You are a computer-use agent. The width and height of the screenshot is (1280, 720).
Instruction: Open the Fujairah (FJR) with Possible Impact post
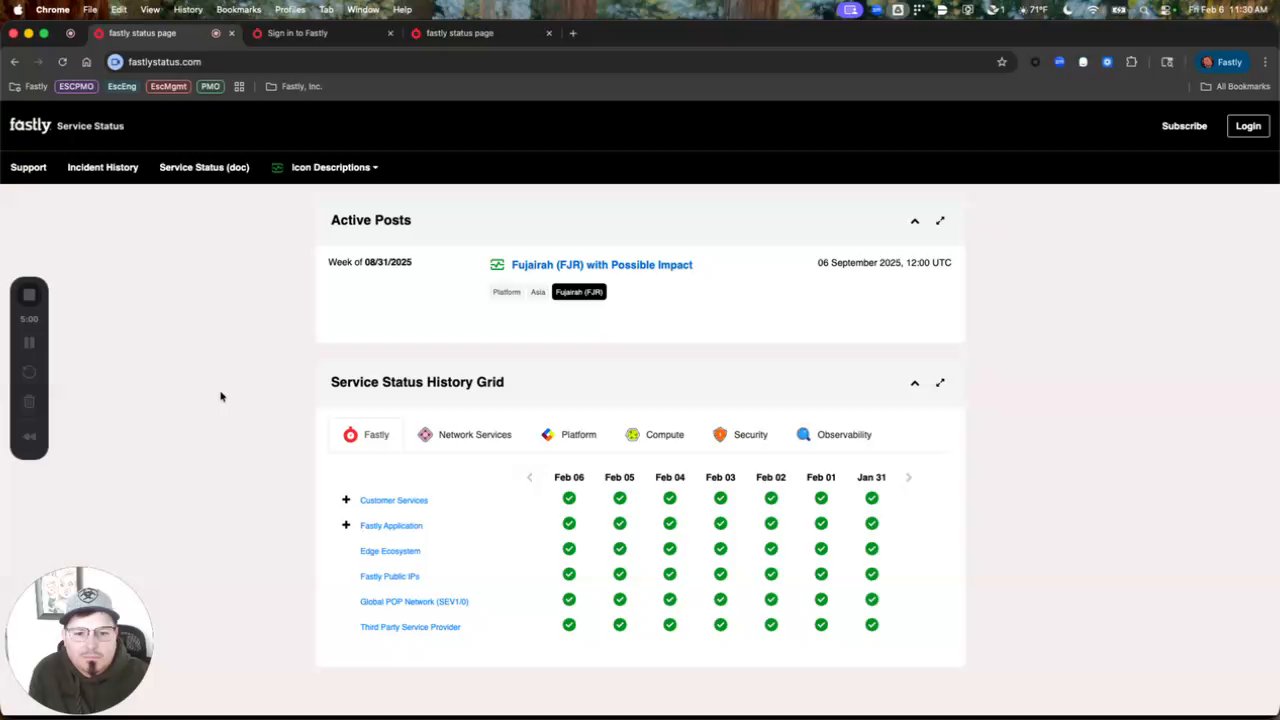(x=602, y=265)
